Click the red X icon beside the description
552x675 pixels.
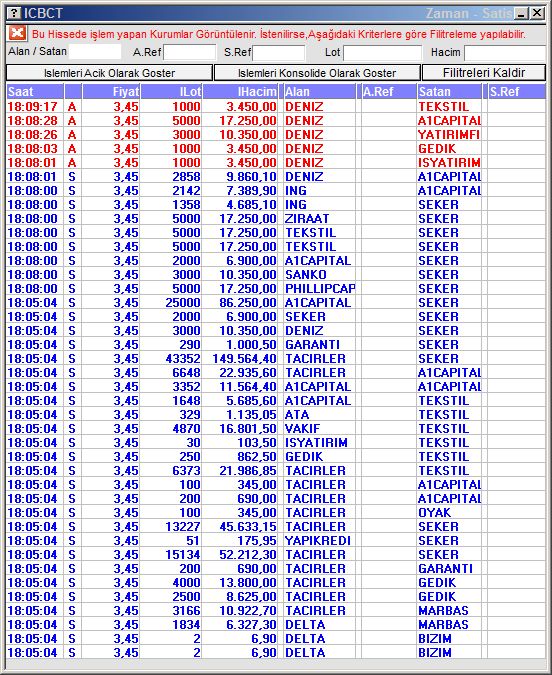[17, 33]
